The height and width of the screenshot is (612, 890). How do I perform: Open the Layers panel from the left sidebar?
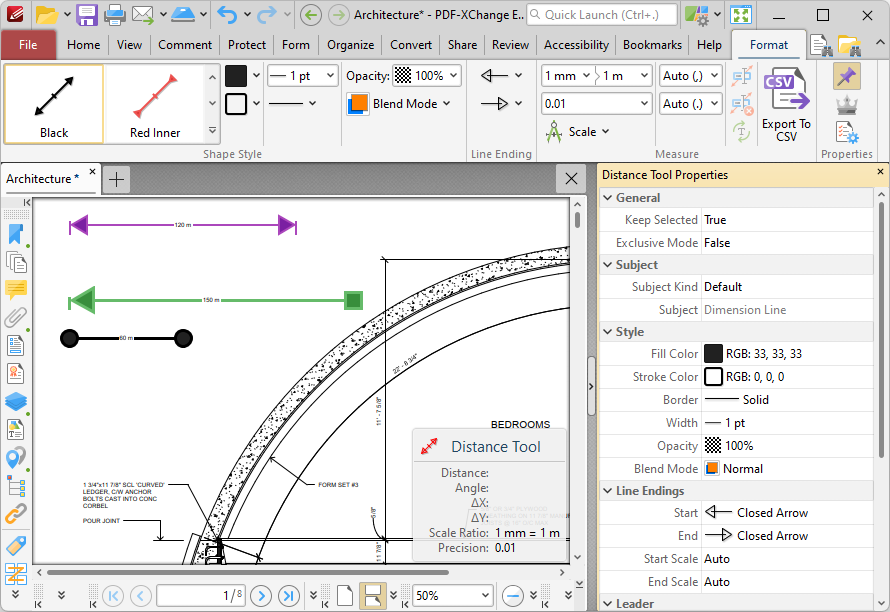[16, 401]
